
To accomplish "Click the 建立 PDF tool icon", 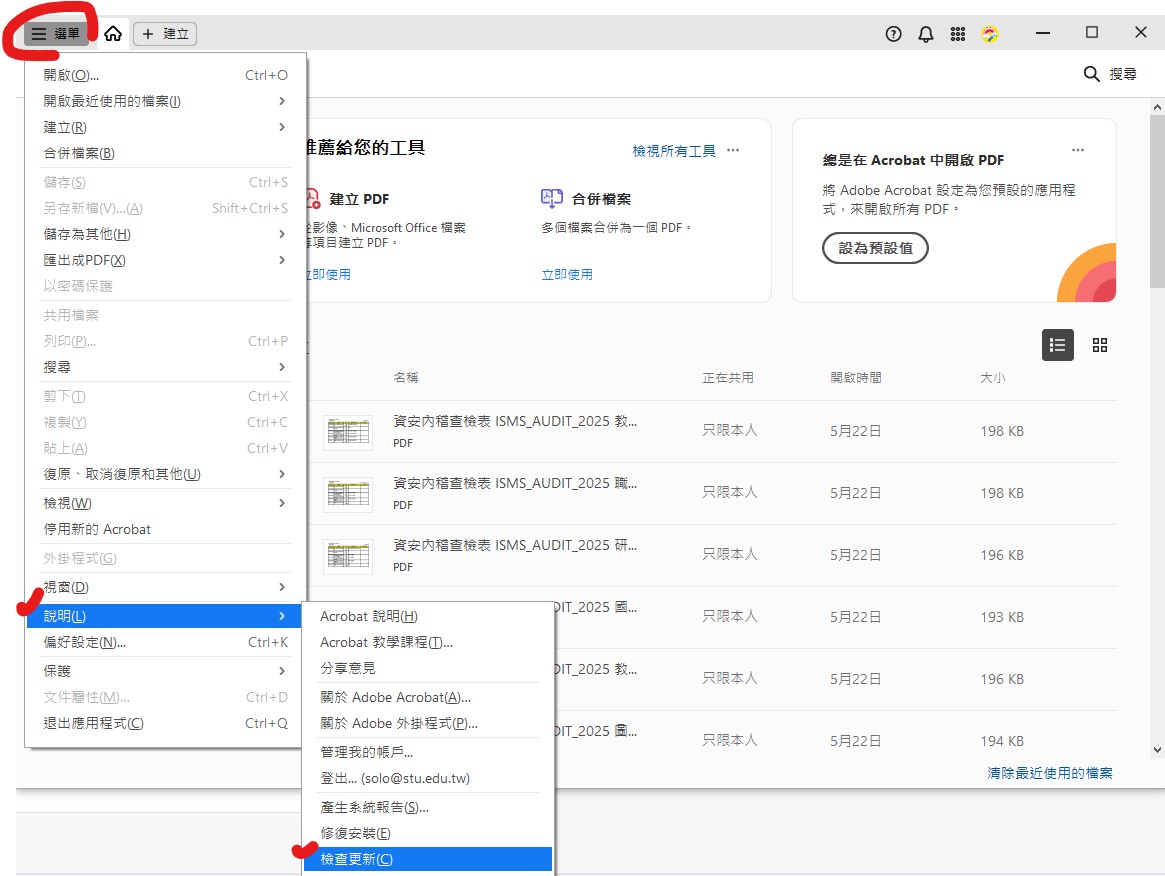I will [314, 198].
